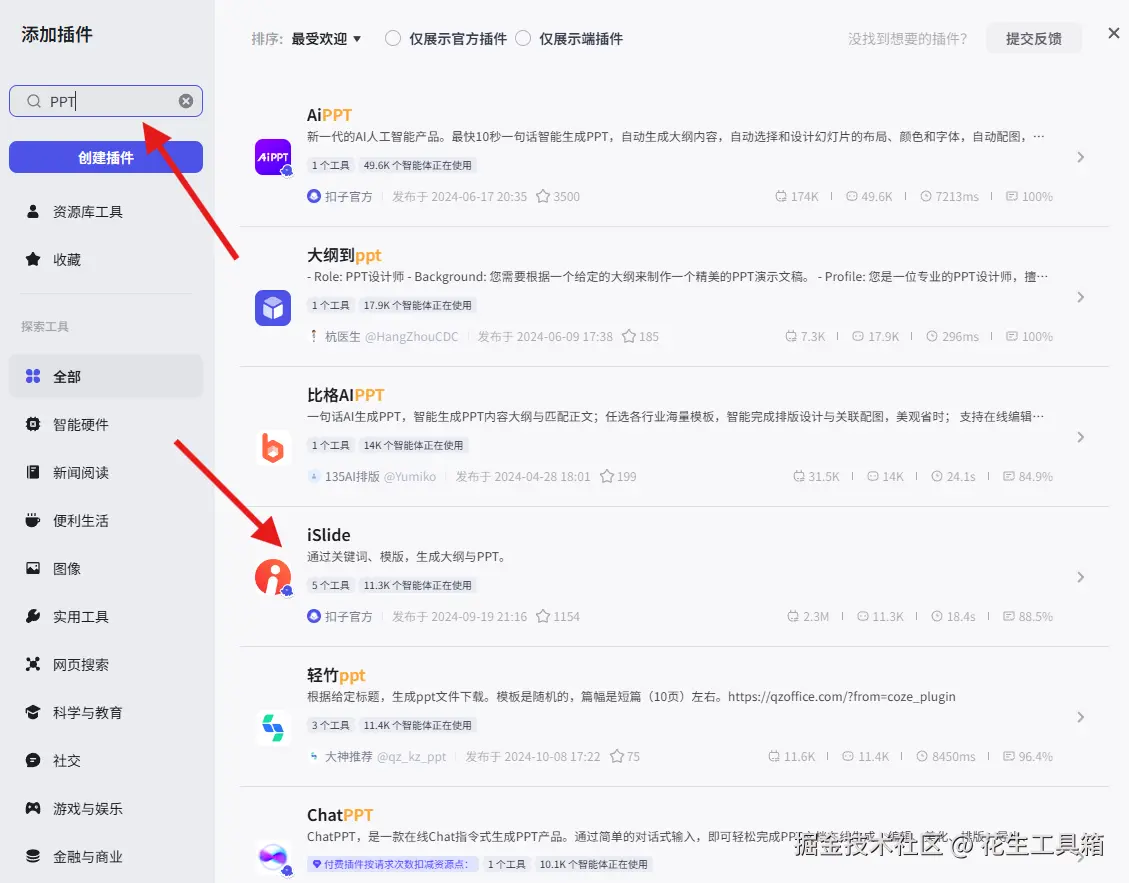Open the @qz_kz_ppt author link
The image size is (1129, 883).
click(x=412, y=756)
